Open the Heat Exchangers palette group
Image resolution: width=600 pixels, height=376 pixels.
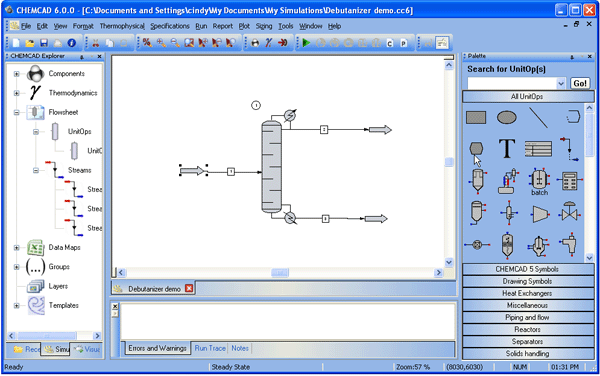[x=528, y=293]
